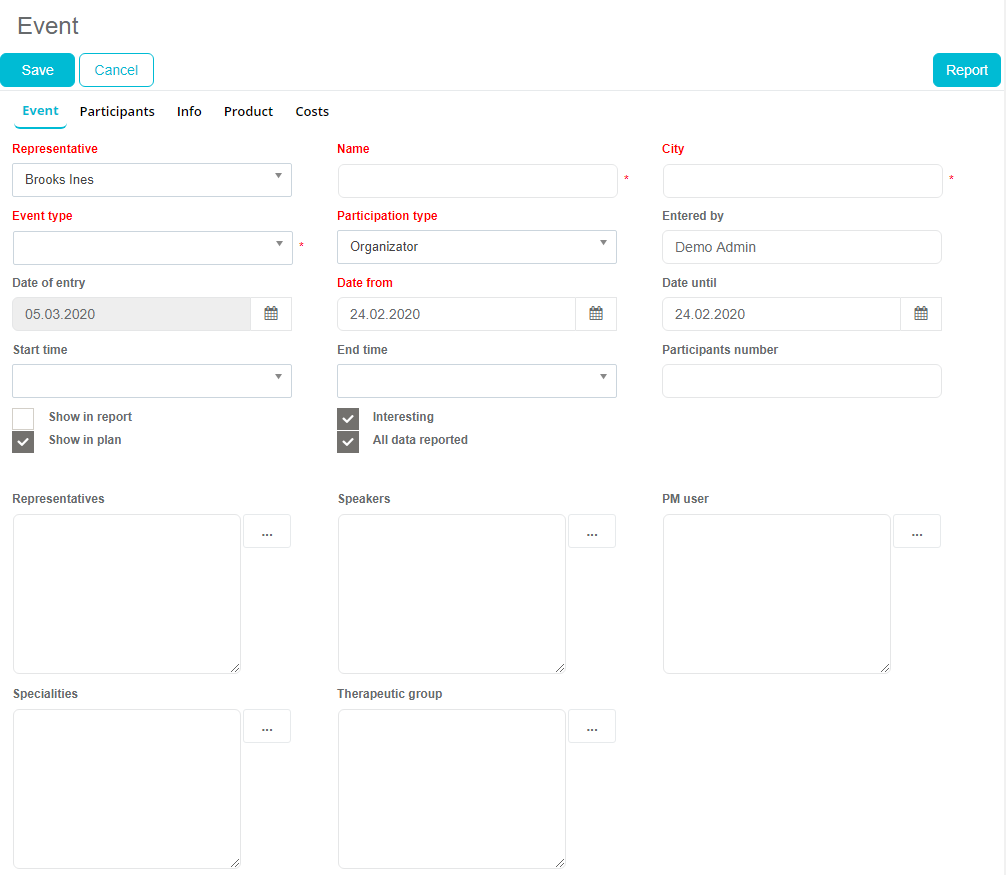Click the Save button
Screen dimensions: 1006x875
pyautogui.click(x=38, y=70)
